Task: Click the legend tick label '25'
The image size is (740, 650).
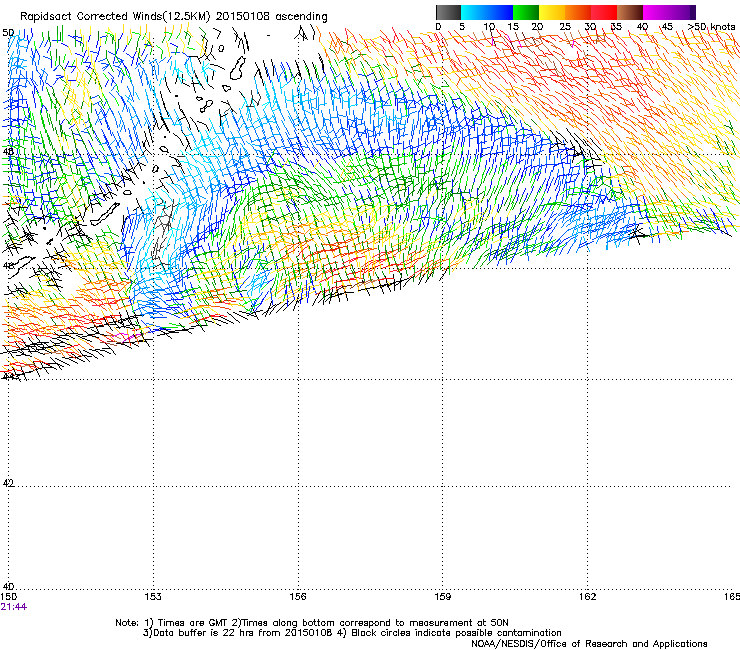Action: (x=565, y=27)
